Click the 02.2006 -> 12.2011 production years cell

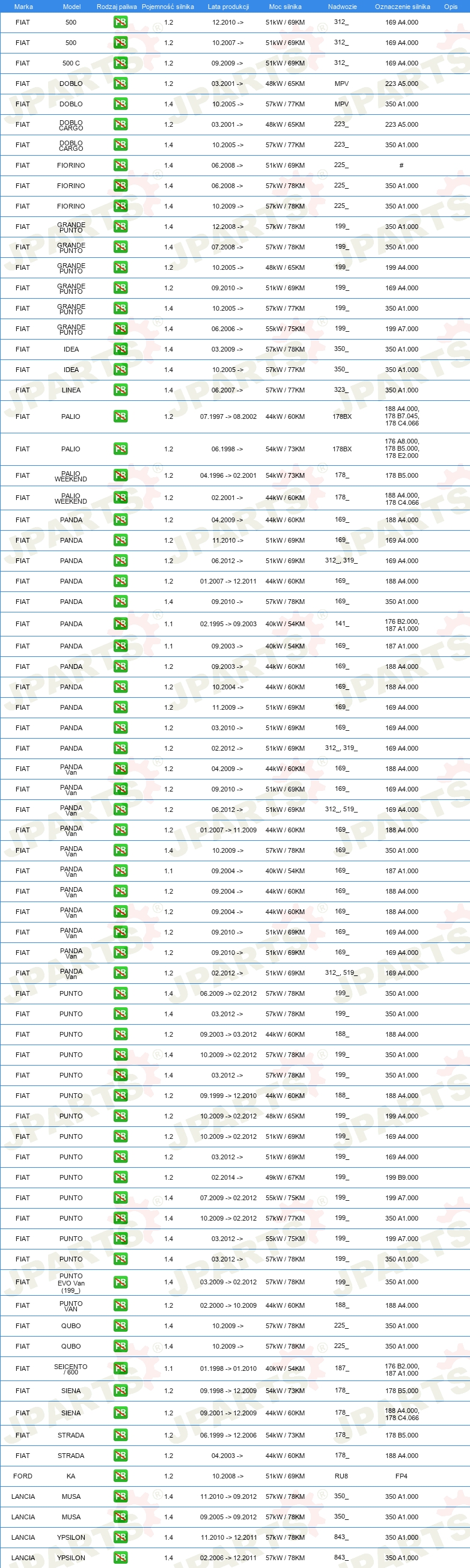228,1558
